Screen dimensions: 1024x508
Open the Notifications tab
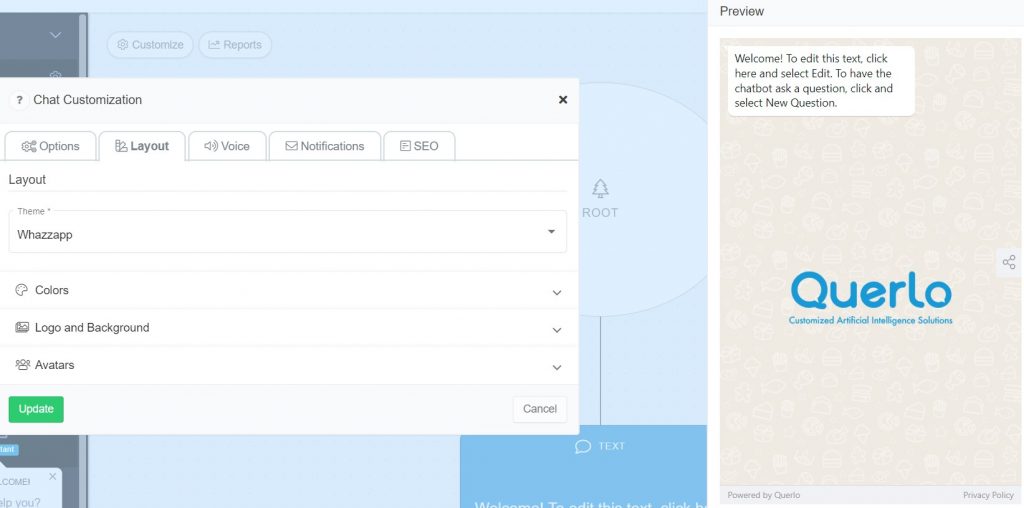pyautogui.click(x=325, y=146)
